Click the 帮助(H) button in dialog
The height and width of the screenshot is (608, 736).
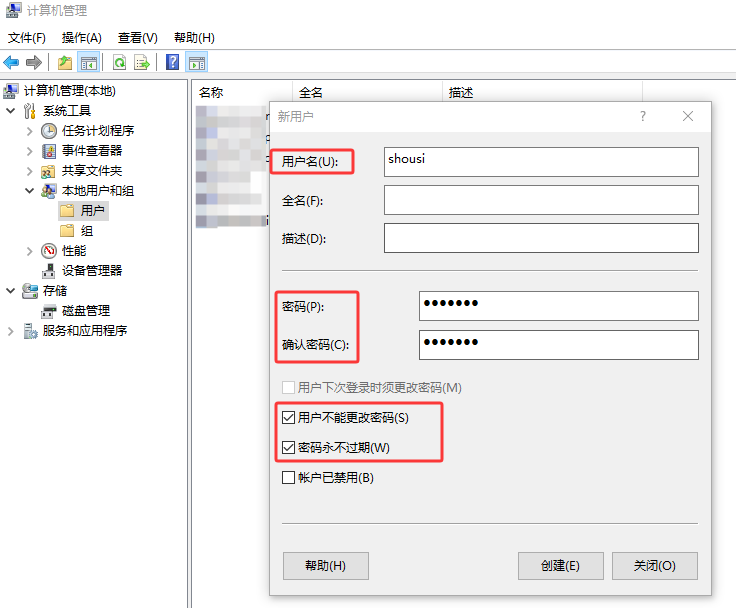(325, 566)
